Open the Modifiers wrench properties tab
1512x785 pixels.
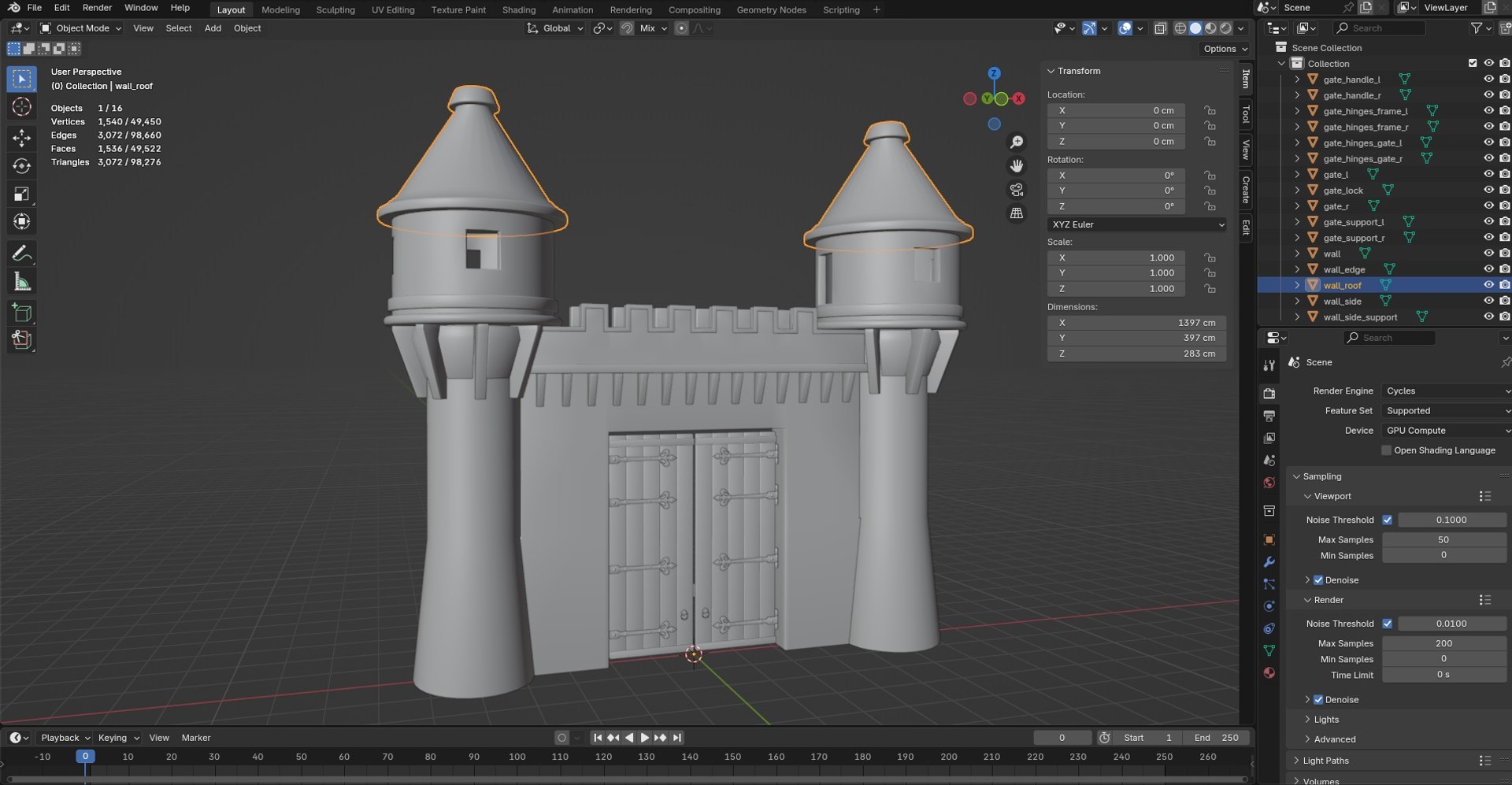point(1269,562)
